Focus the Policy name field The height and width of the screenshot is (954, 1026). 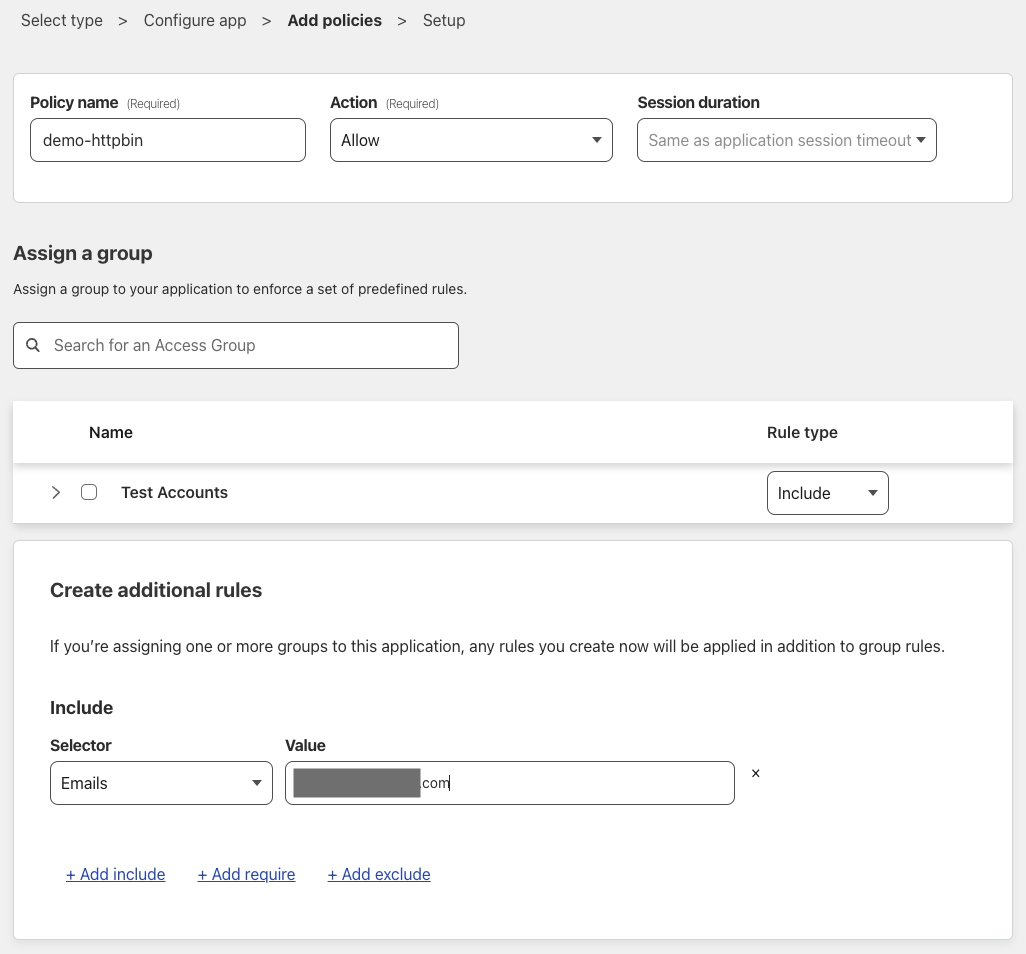[167, 140]
